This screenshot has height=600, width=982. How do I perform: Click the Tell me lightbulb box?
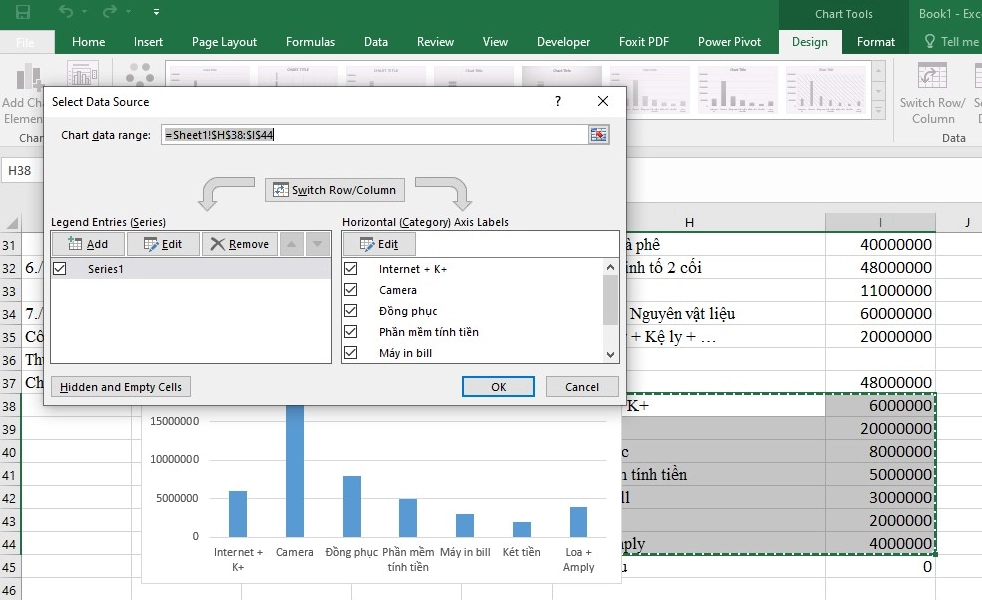952,42
